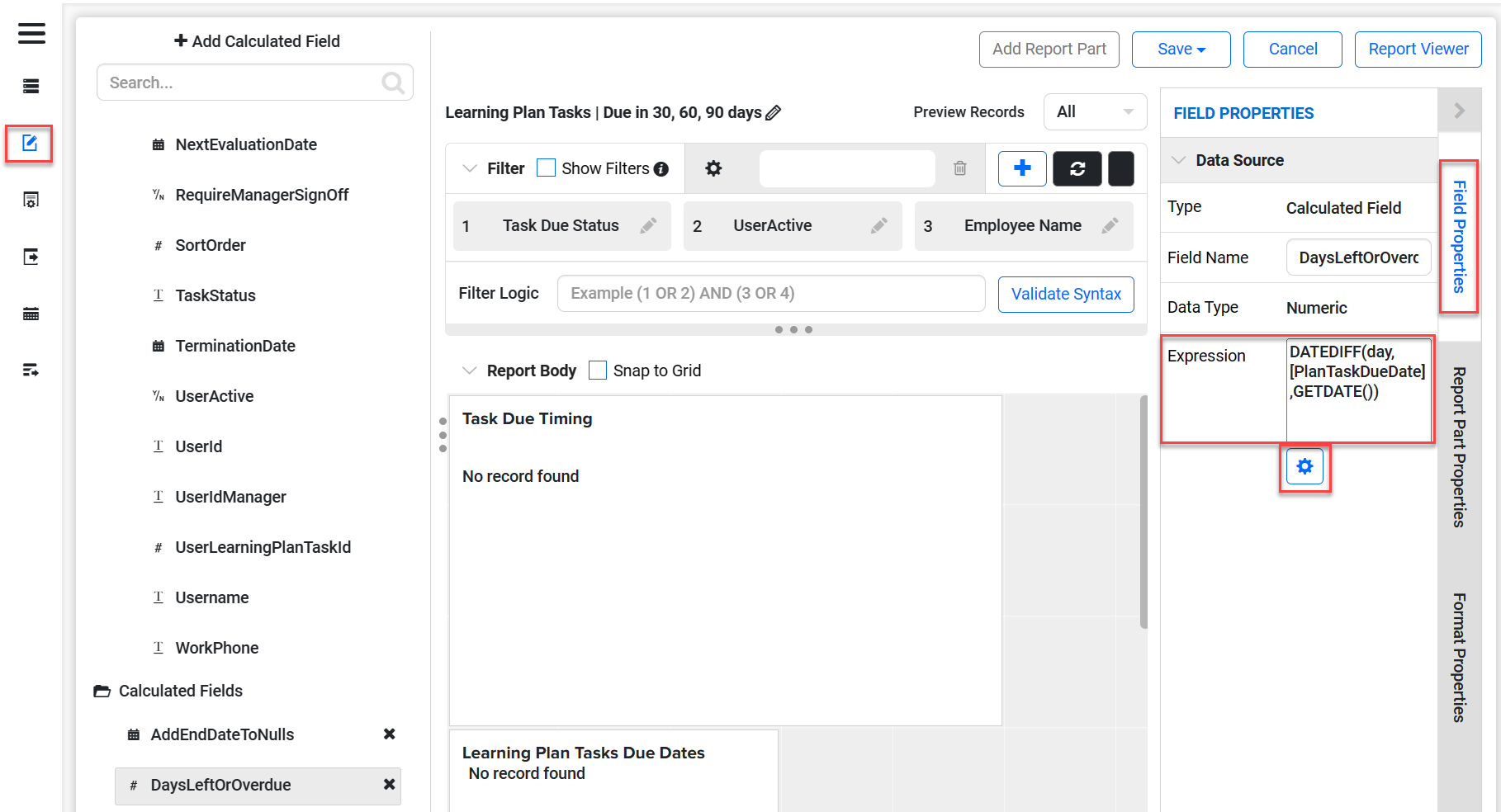This screenshot has height=812, width=1501.
Task: Click the filter panel resize dots handle
Action: [x=793, y=329]
